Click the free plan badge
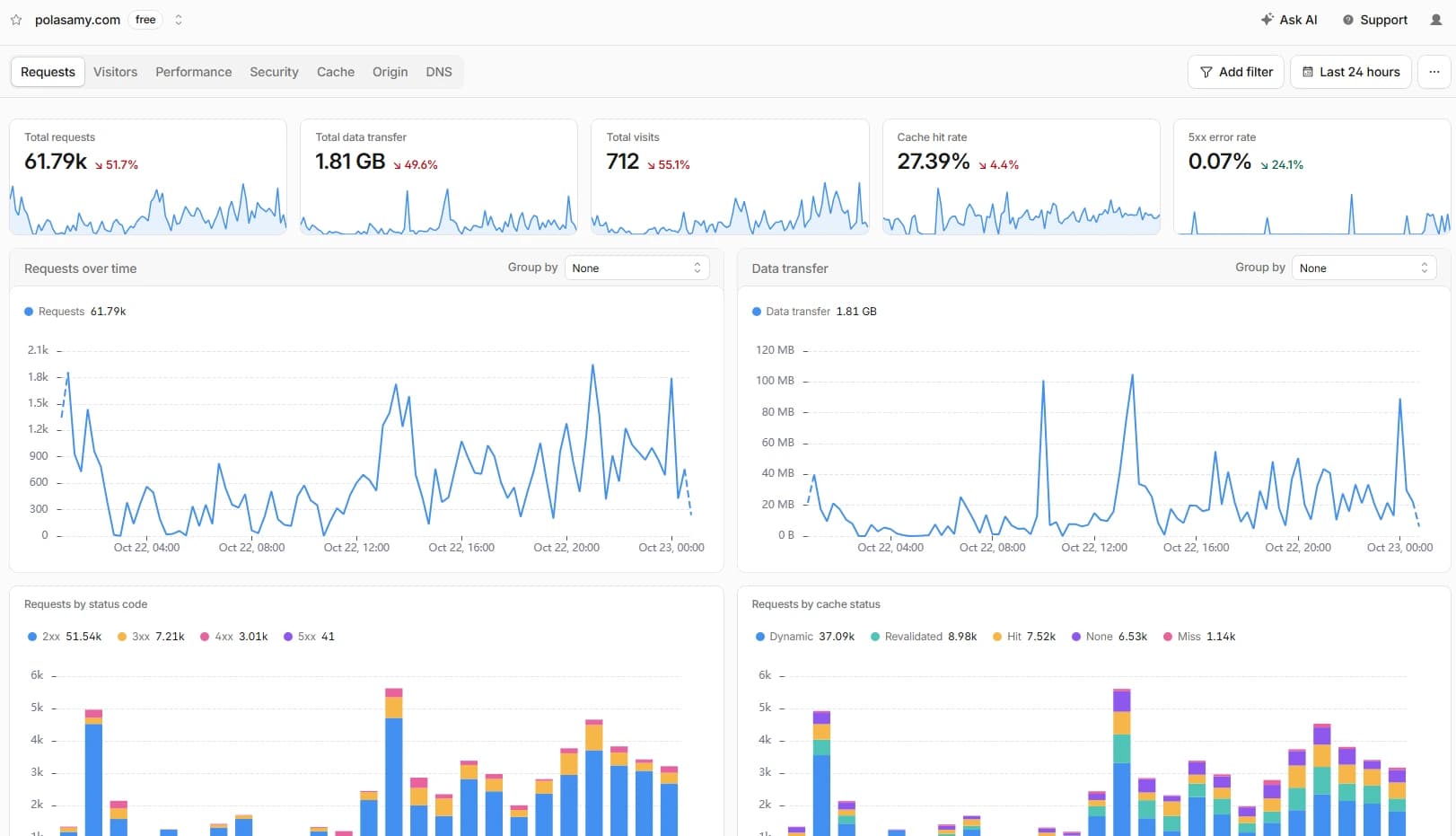Screen dimensions: 1456x836 click(x=145, y=20)
